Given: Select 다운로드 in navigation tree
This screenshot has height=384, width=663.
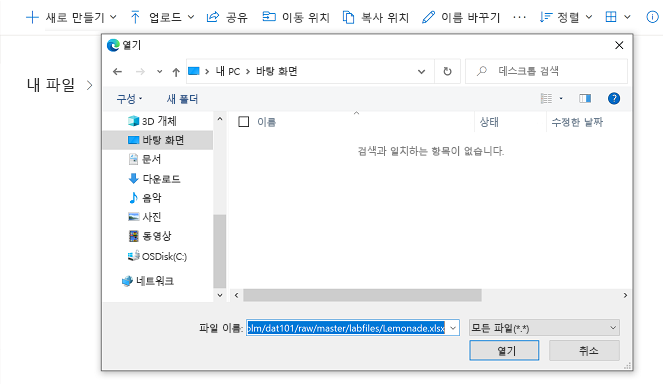Looking at the screenshot, I should (x=154, y=179).
